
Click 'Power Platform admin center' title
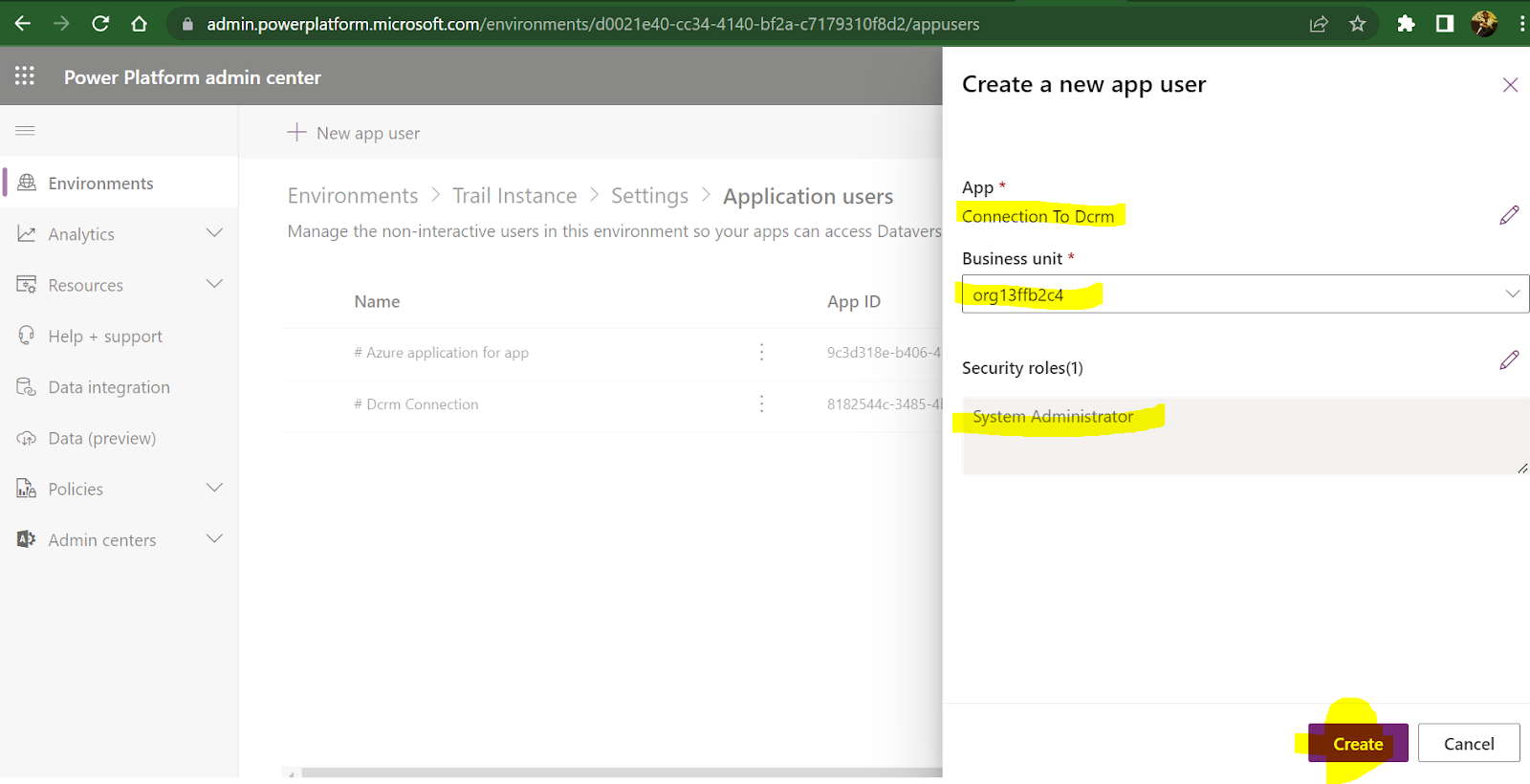[192, 77]
